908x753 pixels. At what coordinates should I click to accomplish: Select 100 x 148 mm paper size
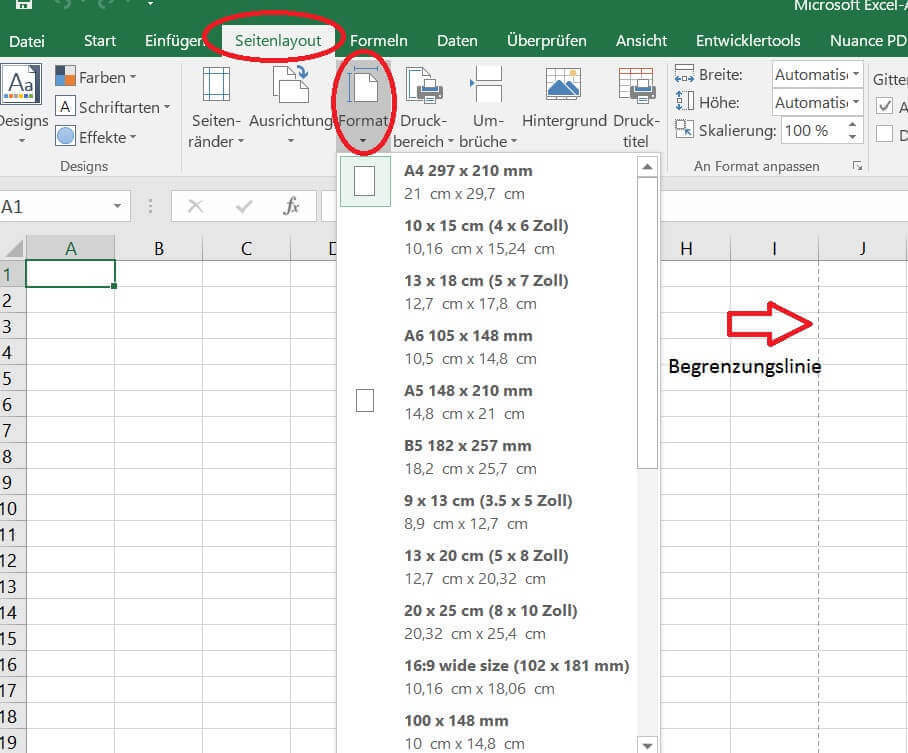[x=488, y=731]
